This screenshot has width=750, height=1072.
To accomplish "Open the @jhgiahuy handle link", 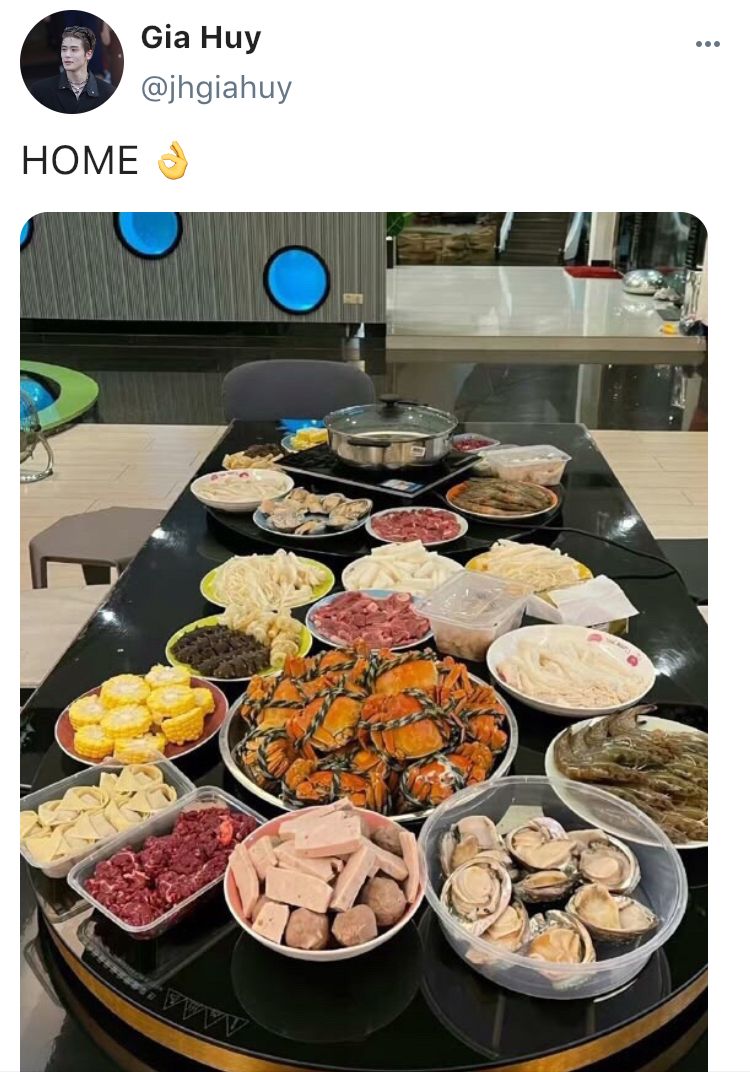I will coord(216,89).
